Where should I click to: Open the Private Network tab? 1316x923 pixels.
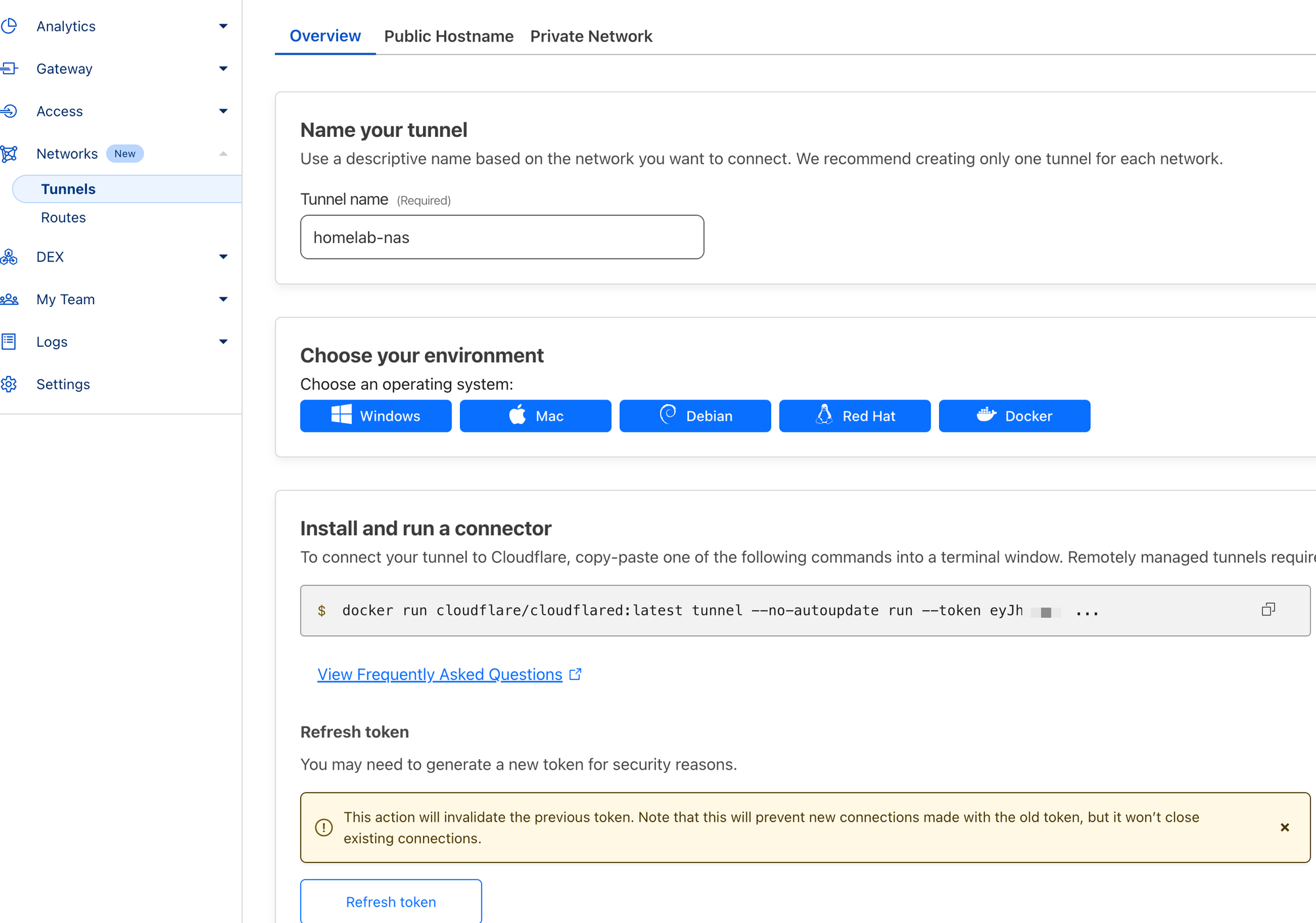click(x=591, y=36)
